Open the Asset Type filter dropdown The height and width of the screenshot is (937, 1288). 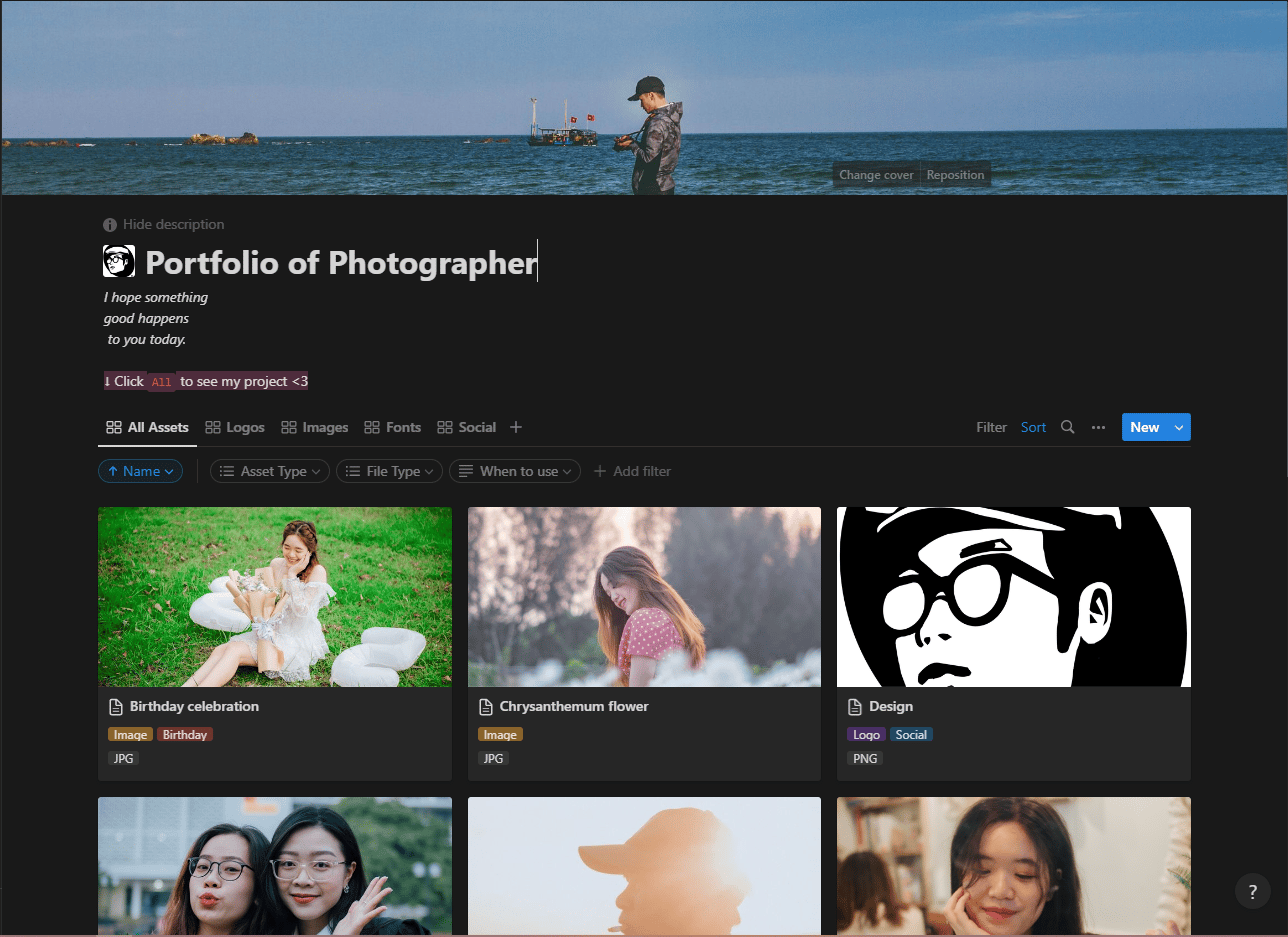coord(269,471)
